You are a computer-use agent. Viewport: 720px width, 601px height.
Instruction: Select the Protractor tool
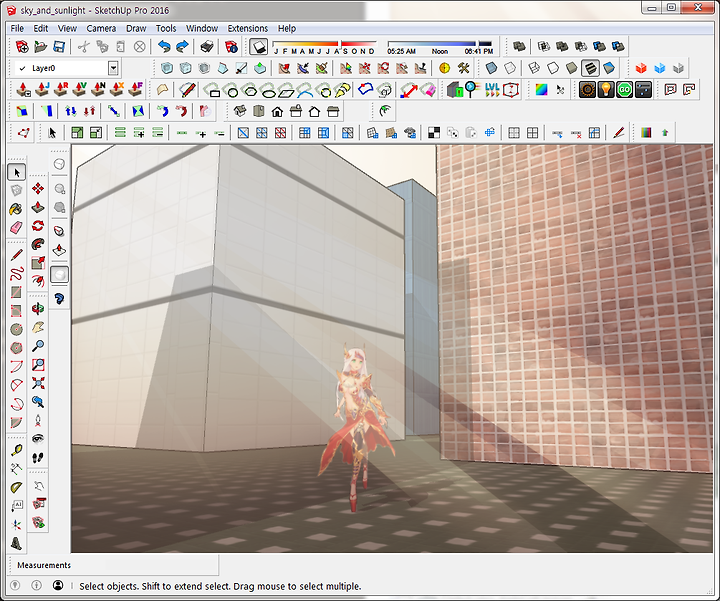(x=16, y=488)
